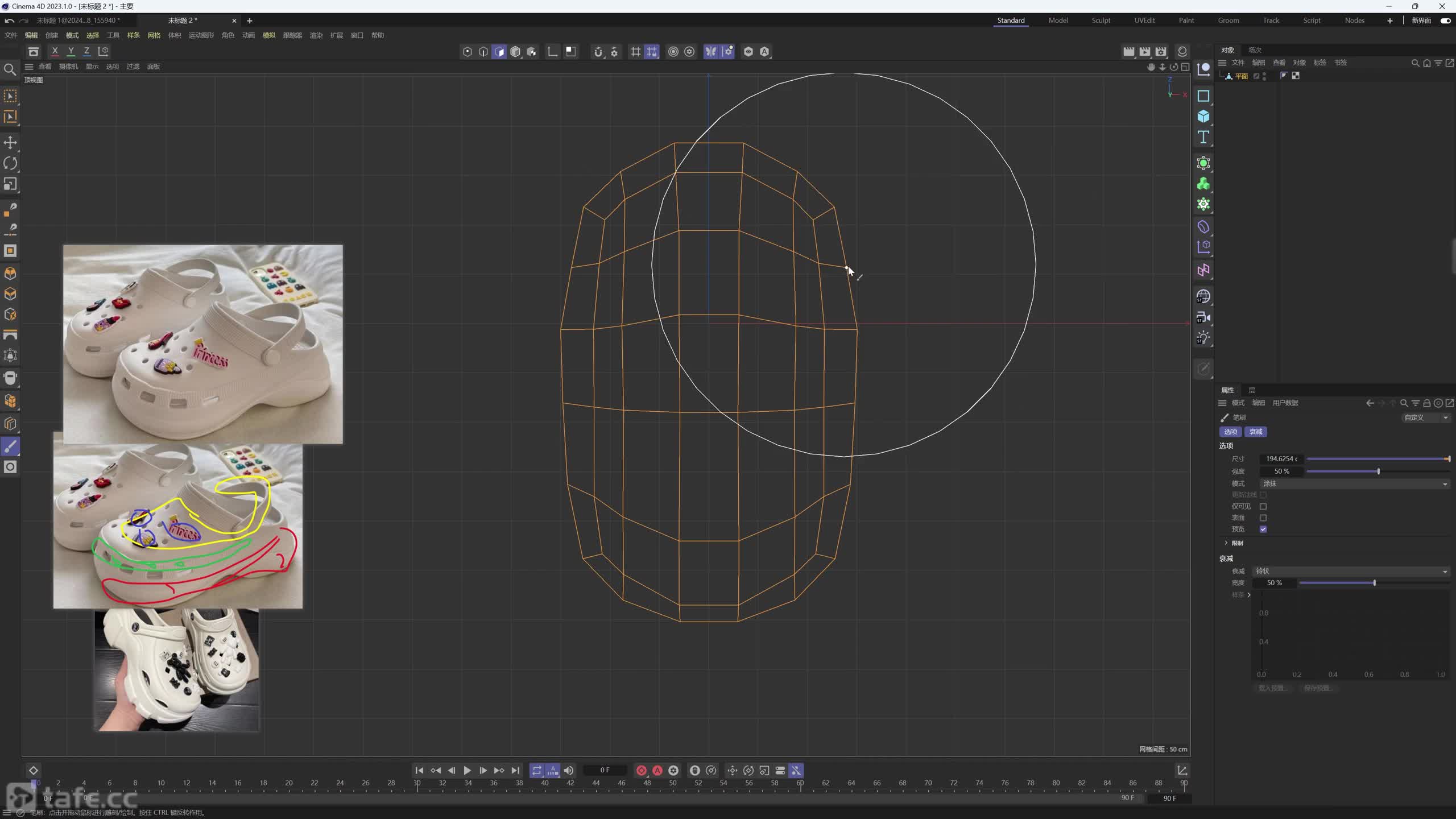1456x819 pixels.
Task: Adjust the 强度 strength slider
Action: 1378,471
